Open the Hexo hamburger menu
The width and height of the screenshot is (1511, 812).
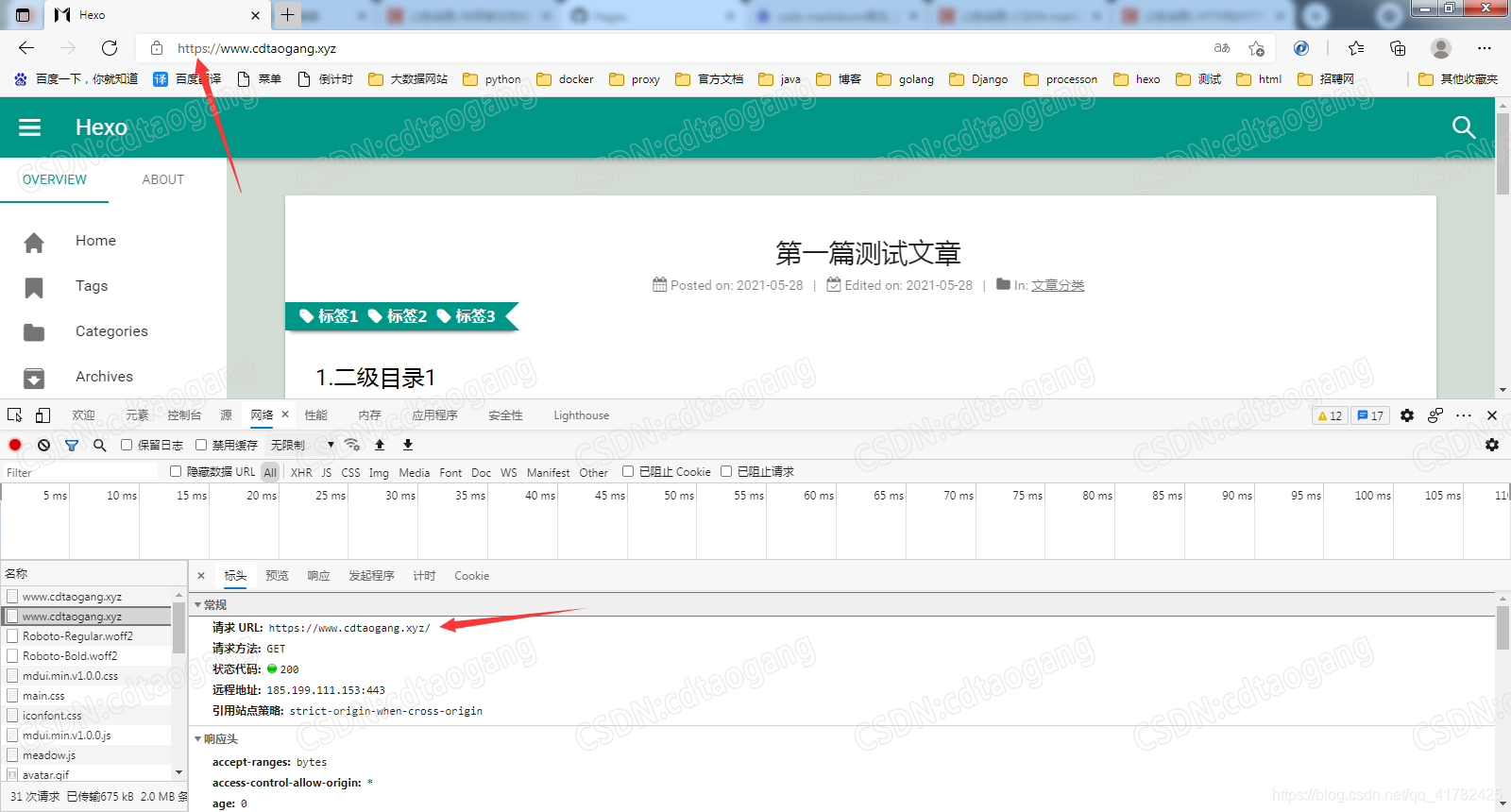[x=30, y=127]
